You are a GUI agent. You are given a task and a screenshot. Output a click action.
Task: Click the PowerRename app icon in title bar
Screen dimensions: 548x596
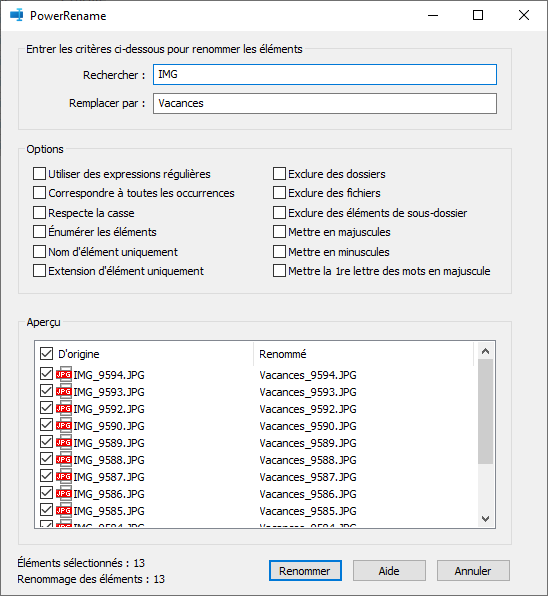[x=17, y=15]
